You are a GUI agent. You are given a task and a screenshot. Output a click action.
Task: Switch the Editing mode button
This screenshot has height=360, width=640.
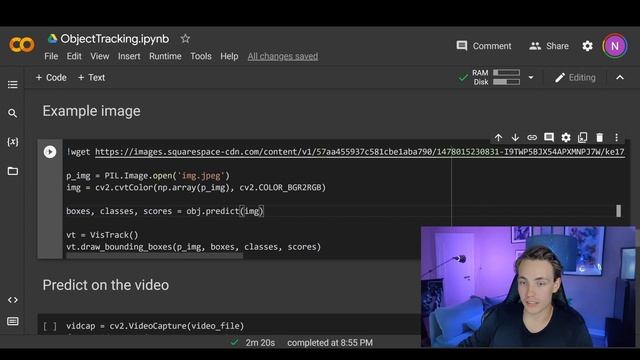click(x=575, y=78)
